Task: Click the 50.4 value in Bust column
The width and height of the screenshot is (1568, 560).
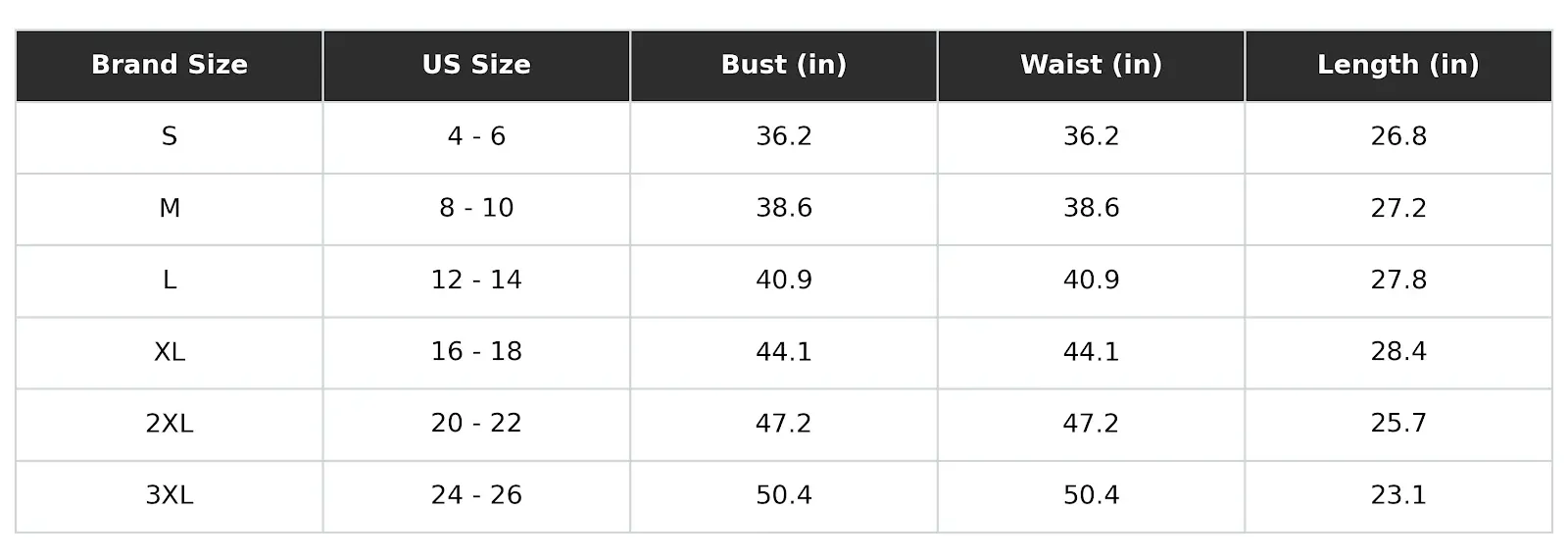Action: point(784,494)
